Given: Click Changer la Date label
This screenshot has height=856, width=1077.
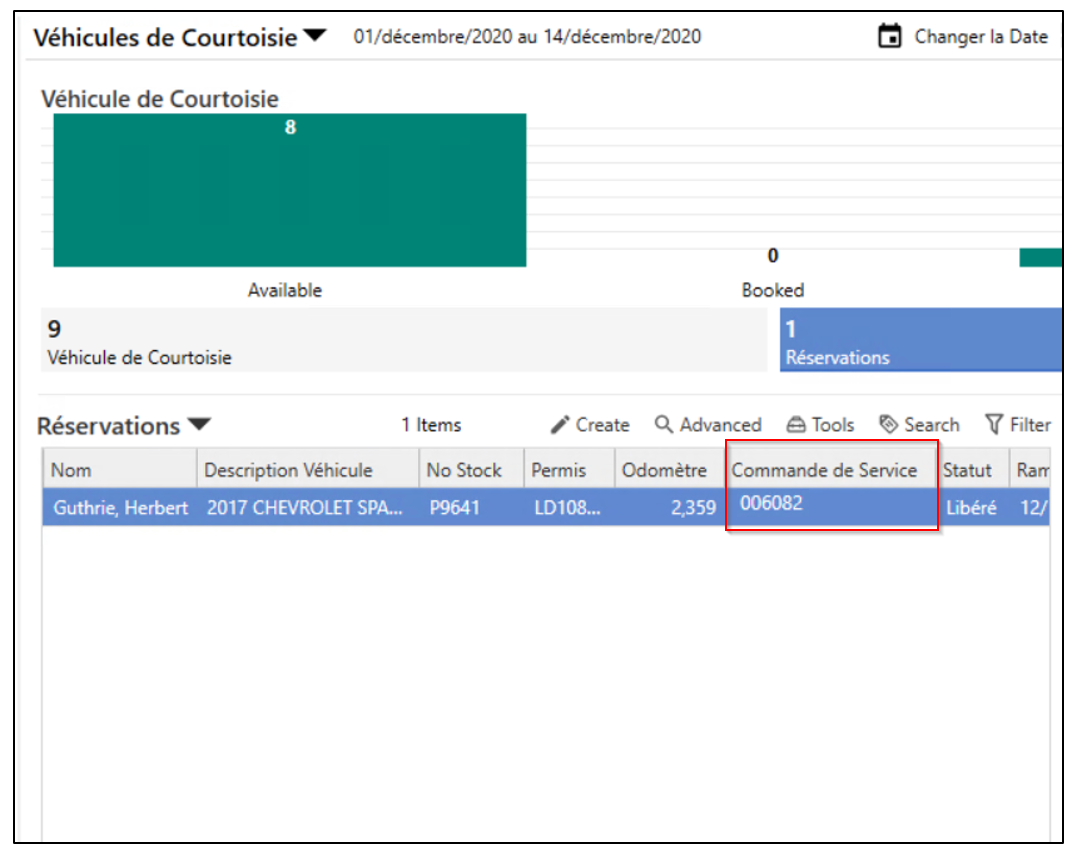Looking at the screenshot, I should pyautogui.click(x=981, y=36).
